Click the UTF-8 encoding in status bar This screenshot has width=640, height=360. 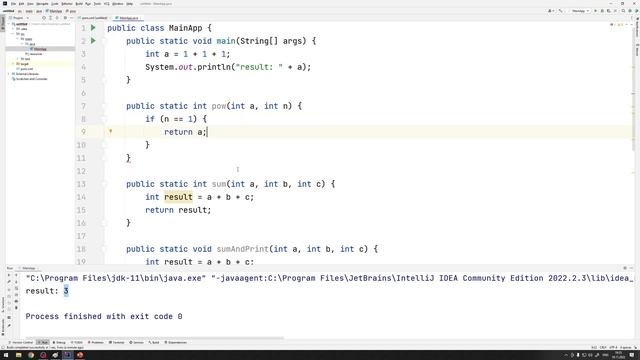[x=613, y=347]
